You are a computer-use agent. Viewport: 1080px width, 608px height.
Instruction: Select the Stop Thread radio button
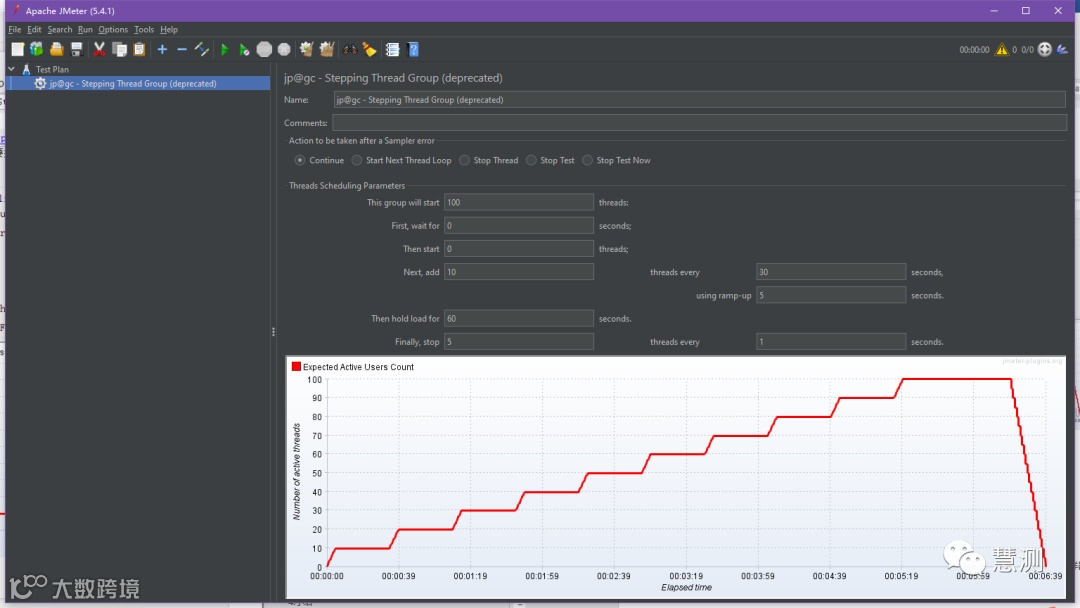(464, 160)
